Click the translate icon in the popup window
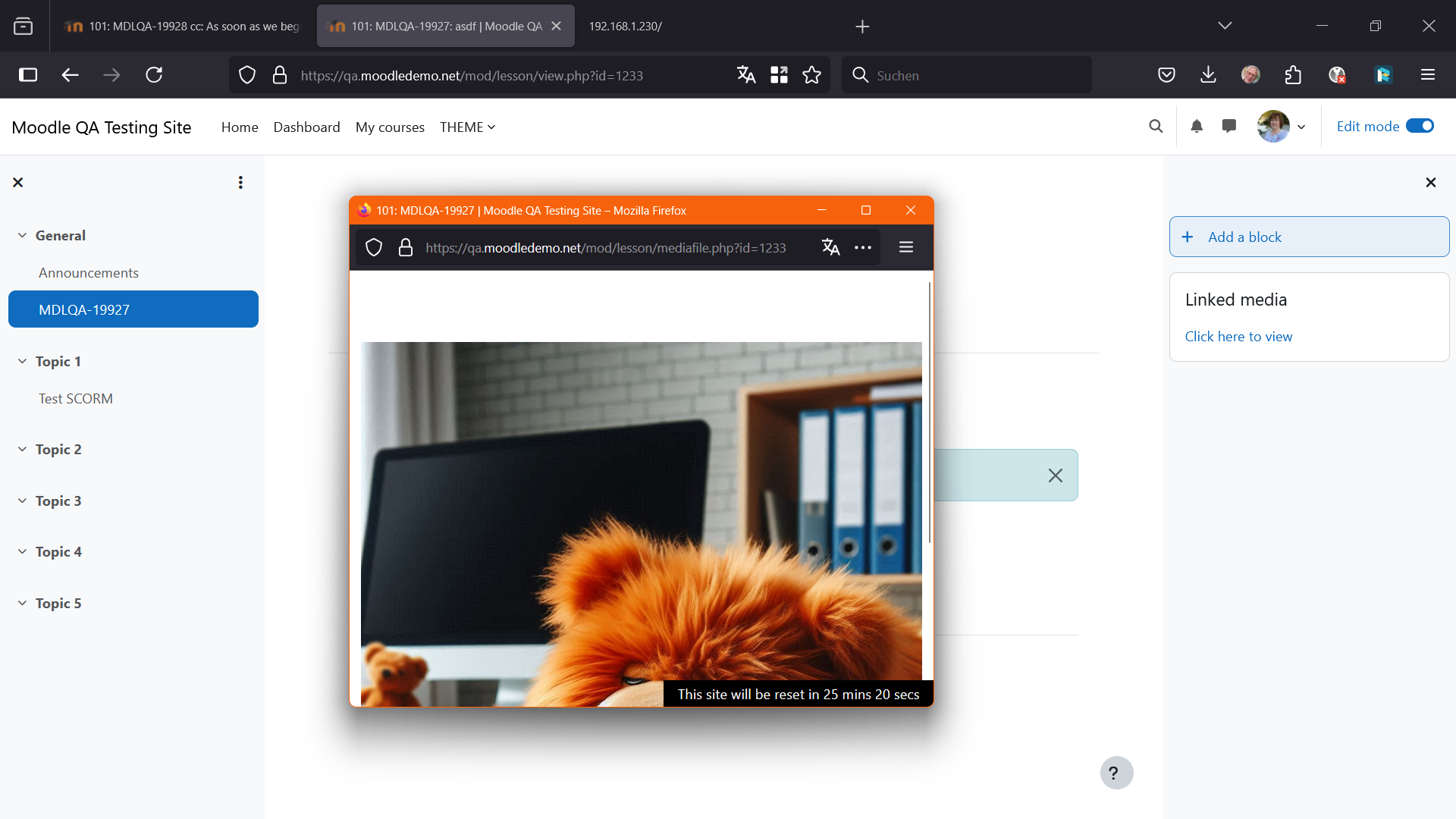The image size is (1456, 819). click(831, 247)
